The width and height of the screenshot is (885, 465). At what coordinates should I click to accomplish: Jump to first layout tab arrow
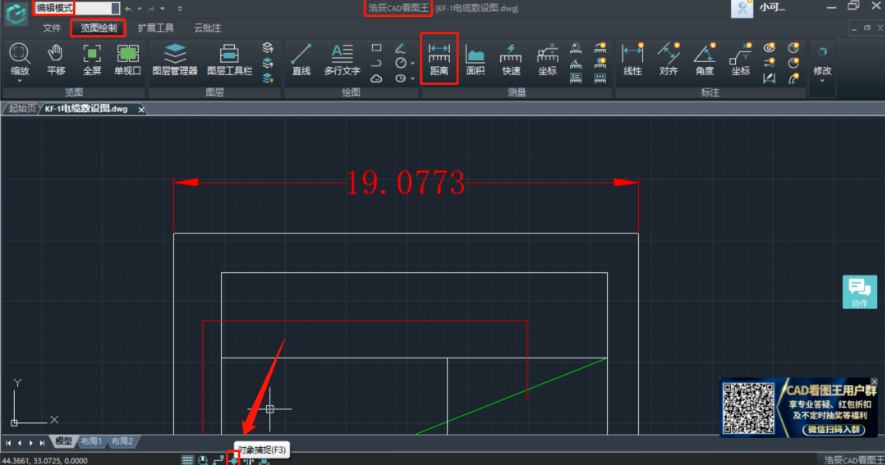(8, 442)
